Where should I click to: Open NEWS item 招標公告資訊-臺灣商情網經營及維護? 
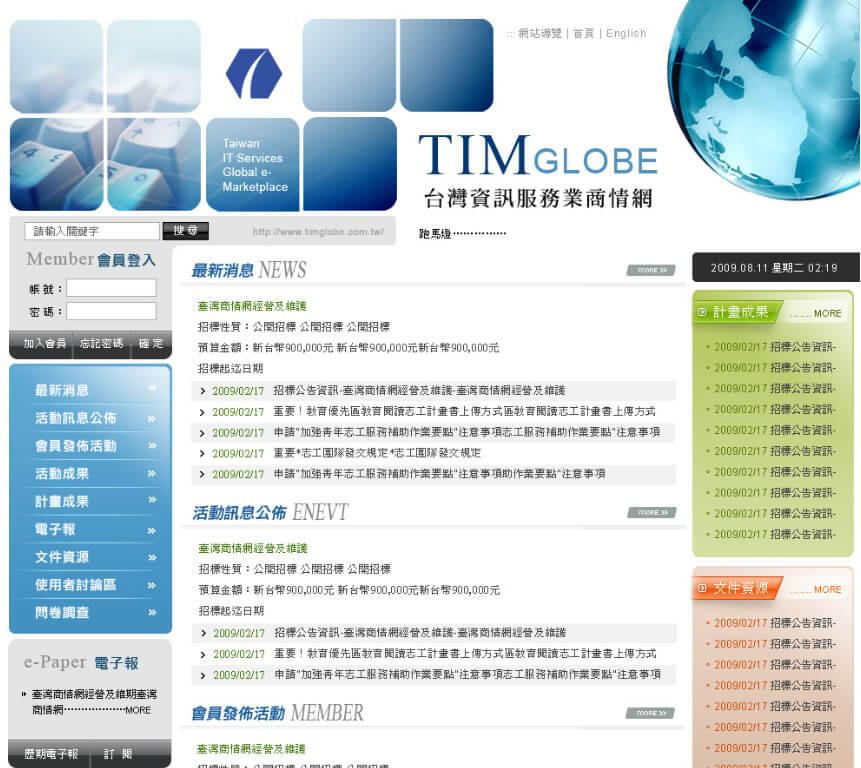[x=420, y=390]
